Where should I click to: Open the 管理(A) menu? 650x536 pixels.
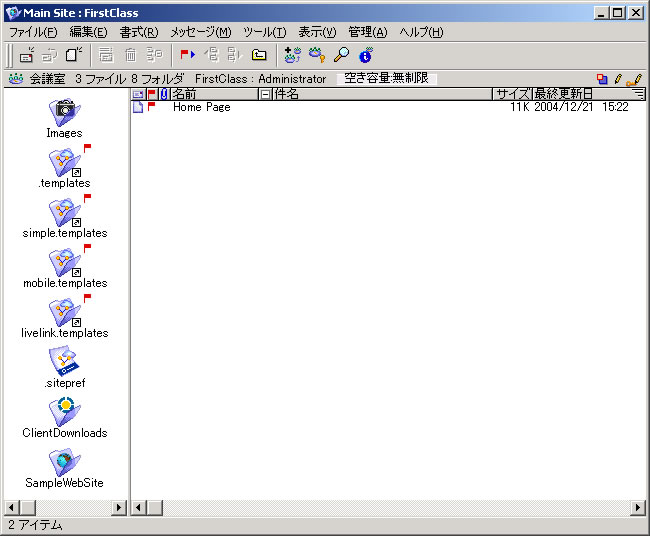368,32
